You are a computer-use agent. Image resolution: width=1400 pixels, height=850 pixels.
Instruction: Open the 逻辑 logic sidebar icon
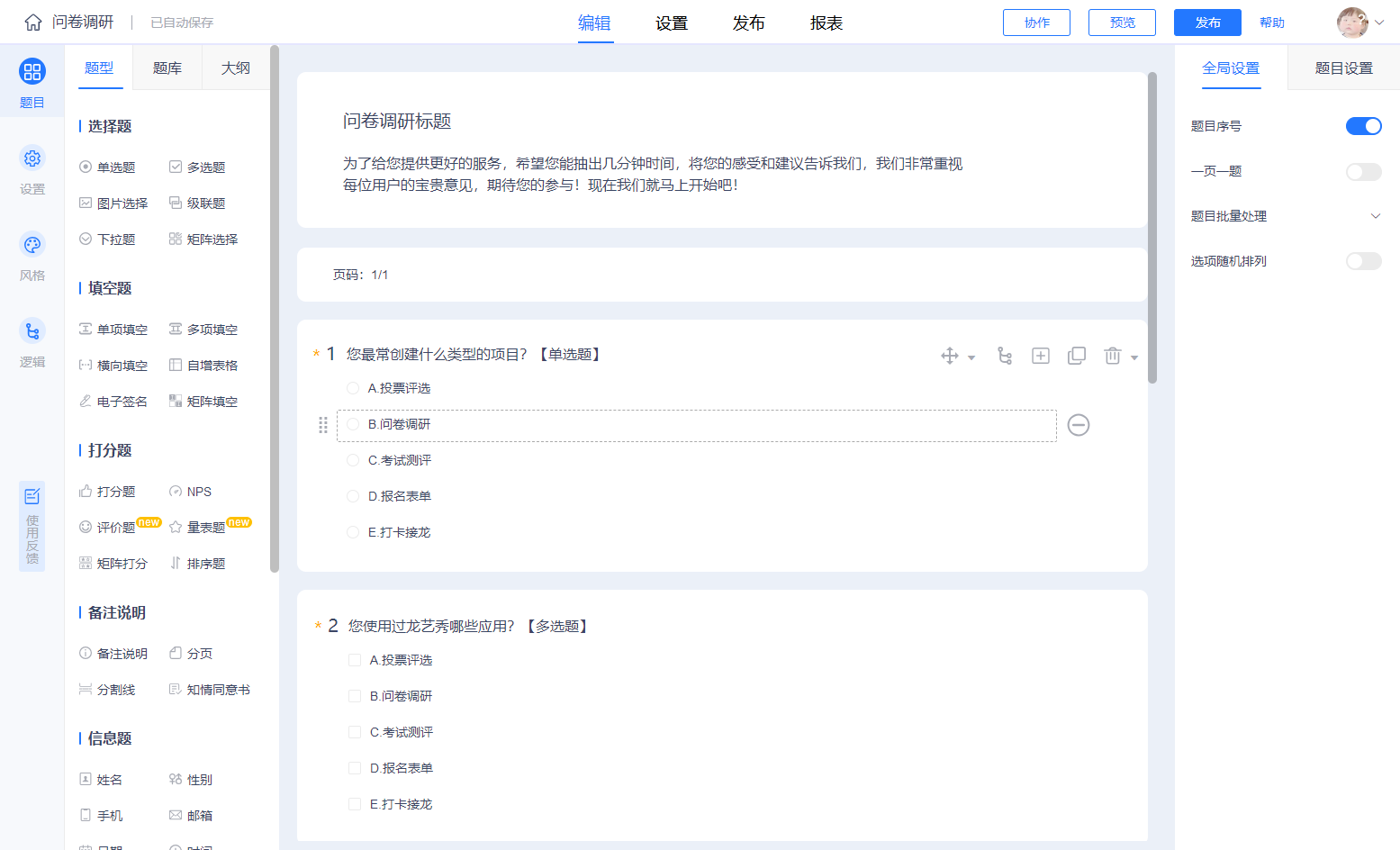[32, 331]
